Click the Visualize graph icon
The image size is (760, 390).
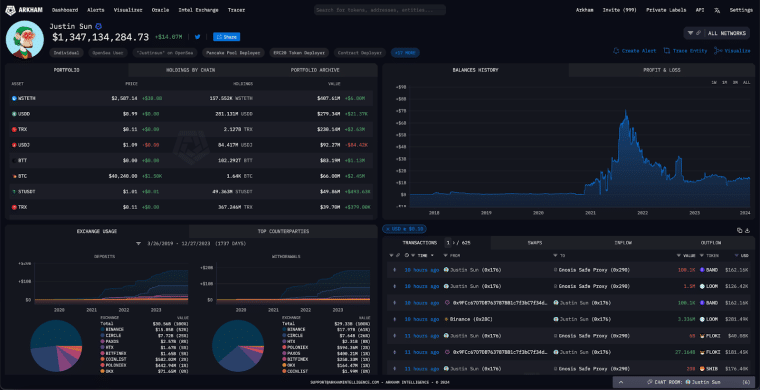718,51
